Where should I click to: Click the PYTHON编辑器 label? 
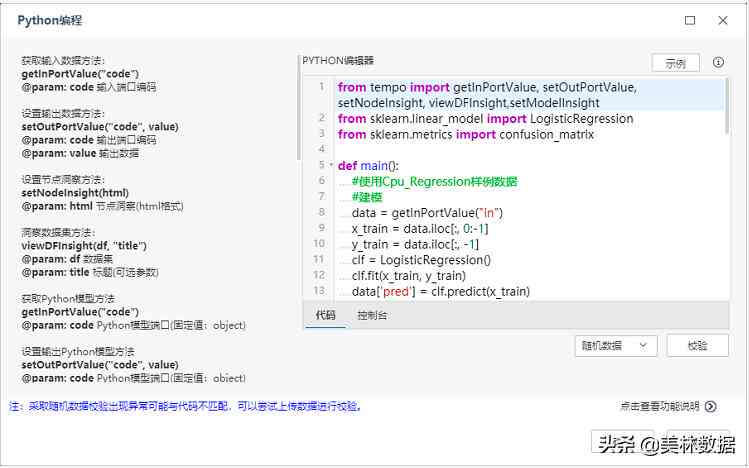[x=338, y=61]
